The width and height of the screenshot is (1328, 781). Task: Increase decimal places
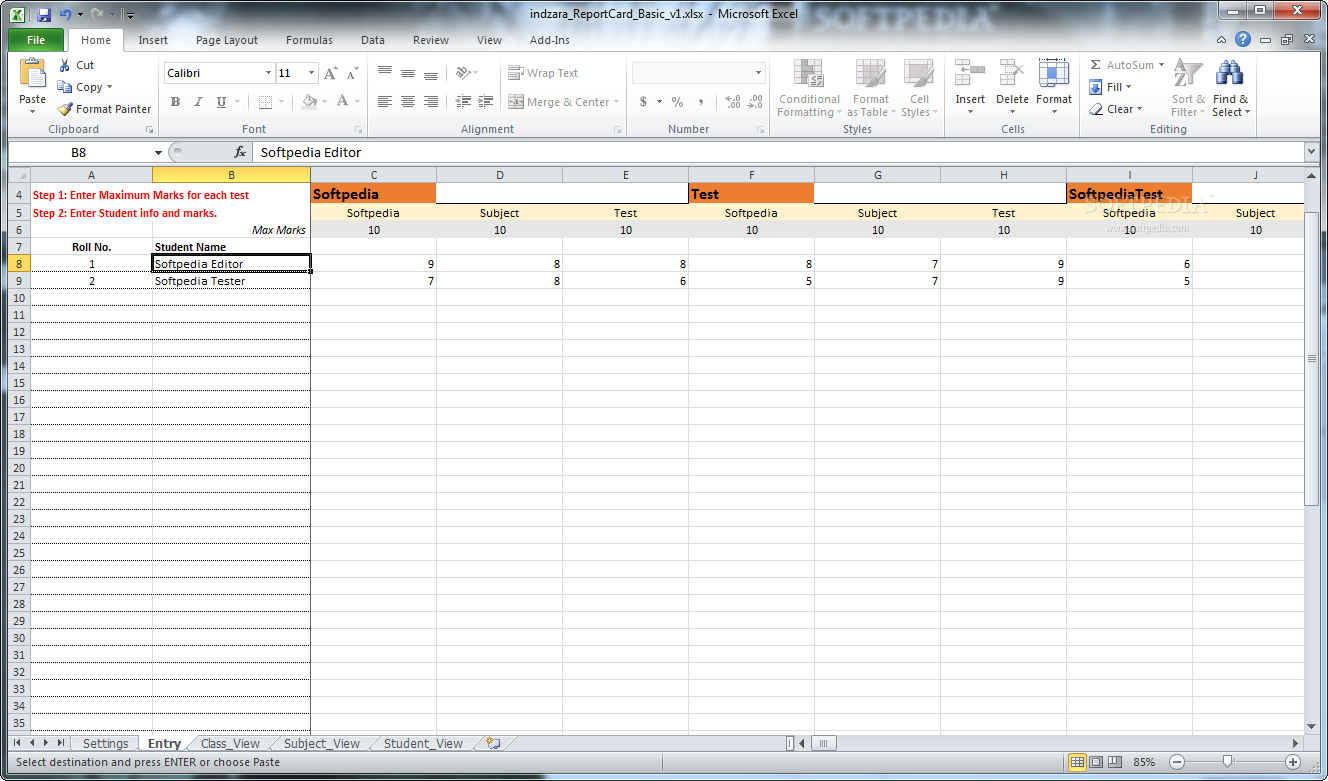coord(732,102)
